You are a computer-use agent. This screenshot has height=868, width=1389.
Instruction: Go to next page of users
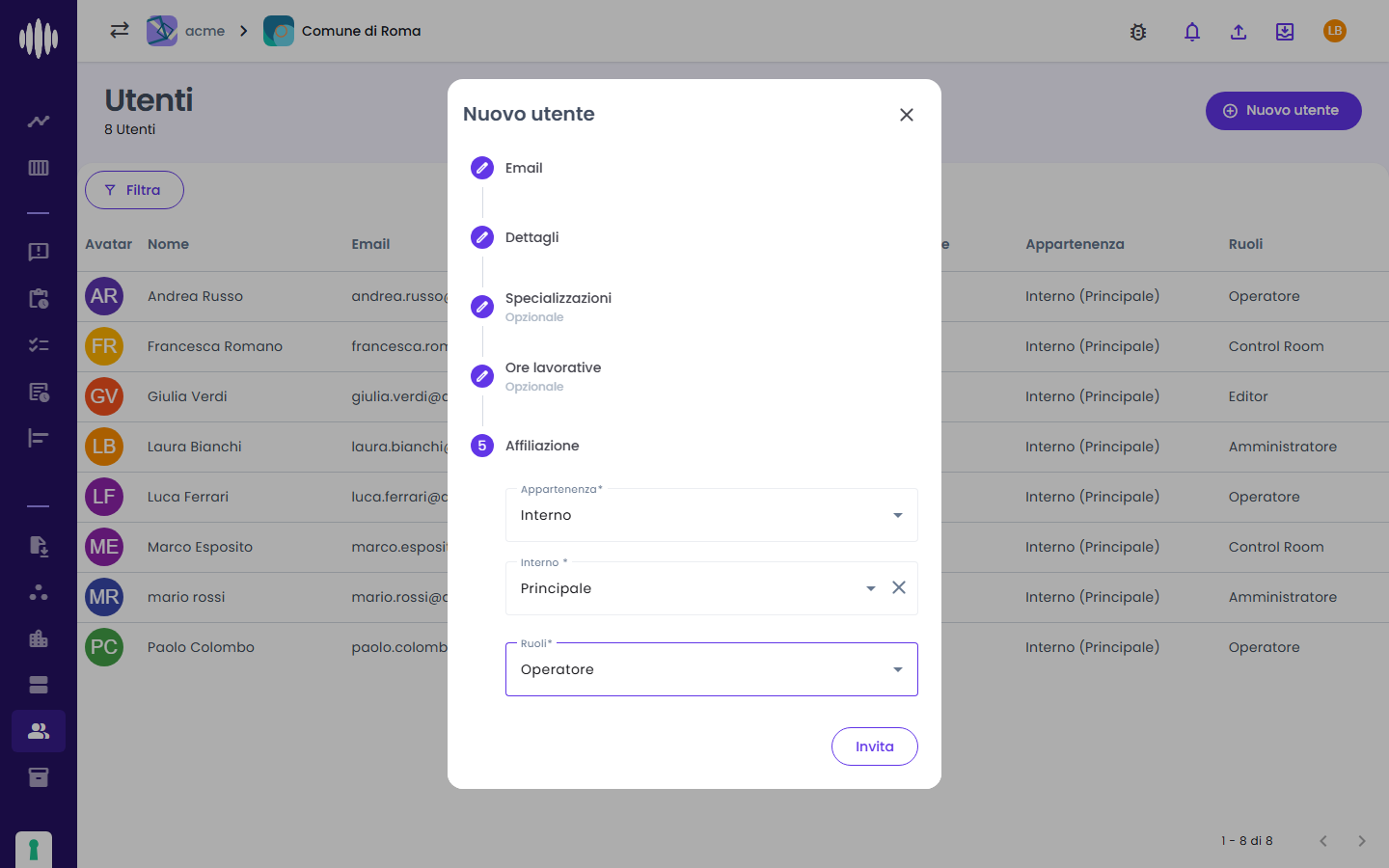tap(1362, 841)
